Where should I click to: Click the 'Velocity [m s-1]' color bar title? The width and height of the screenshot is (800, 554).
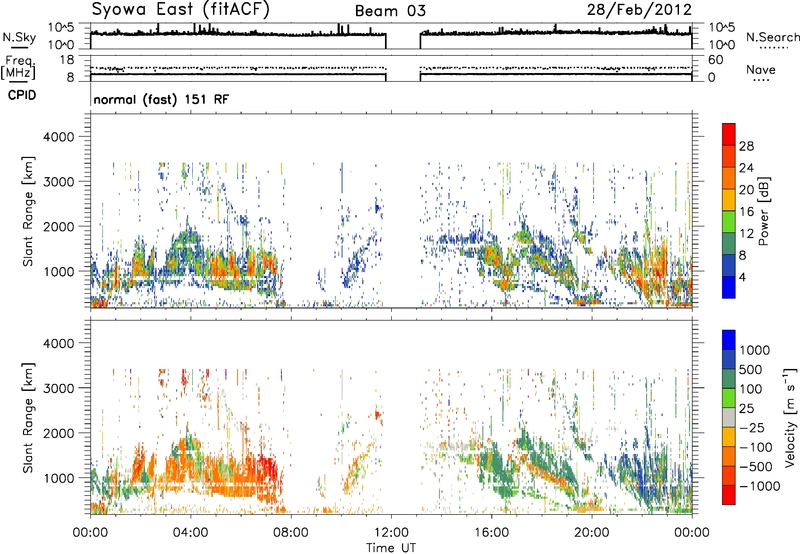pyautogui.click(x=790, y=418)
